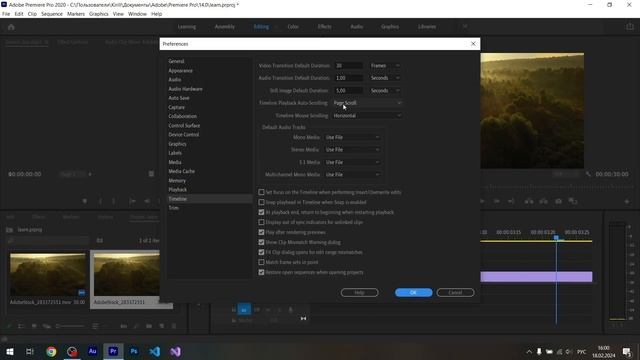Click the Windows Start button
Screen dimensions: 640x360
coord(10,351)
